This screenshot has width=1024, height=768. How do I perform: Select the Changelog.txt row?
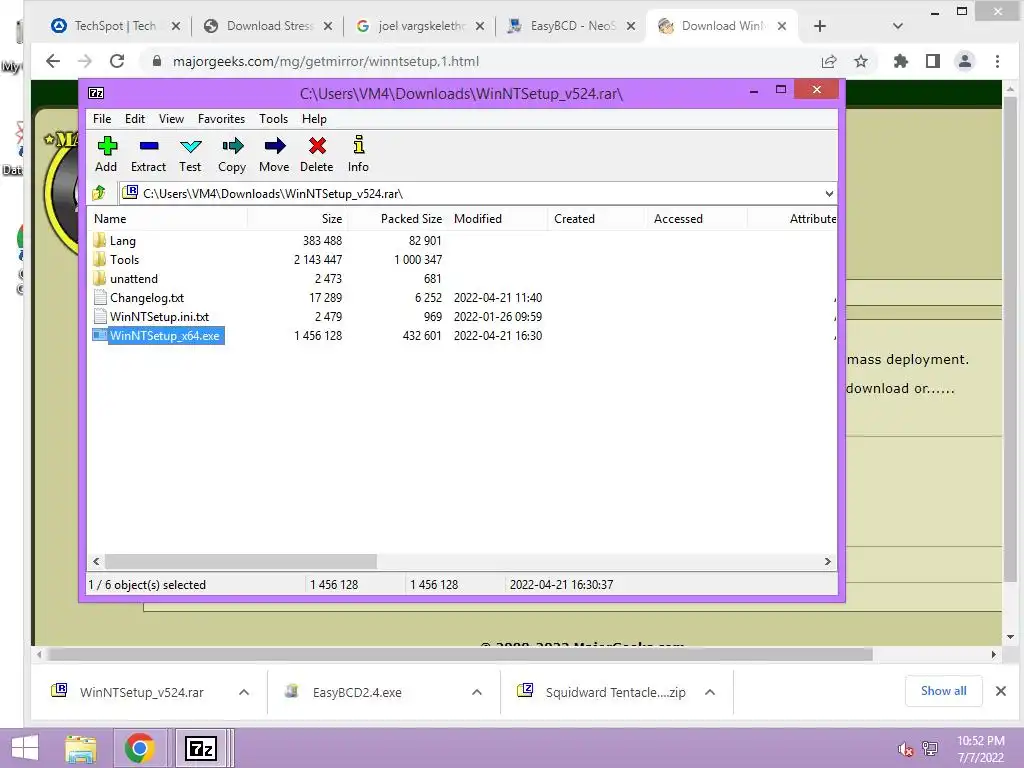(462, 297)
